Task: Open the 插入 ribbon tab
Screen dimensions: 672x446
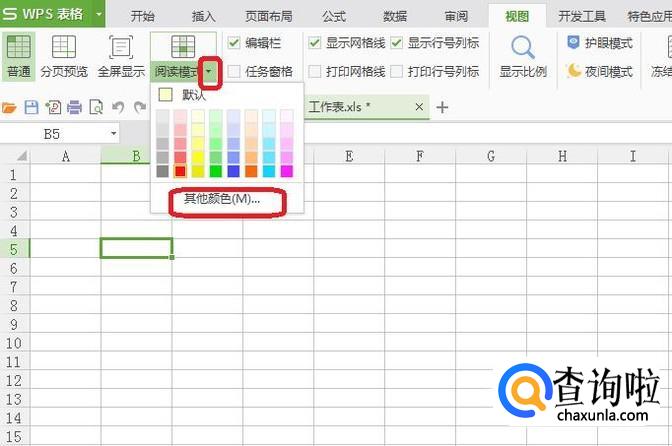Action: (x=203, y=16)
